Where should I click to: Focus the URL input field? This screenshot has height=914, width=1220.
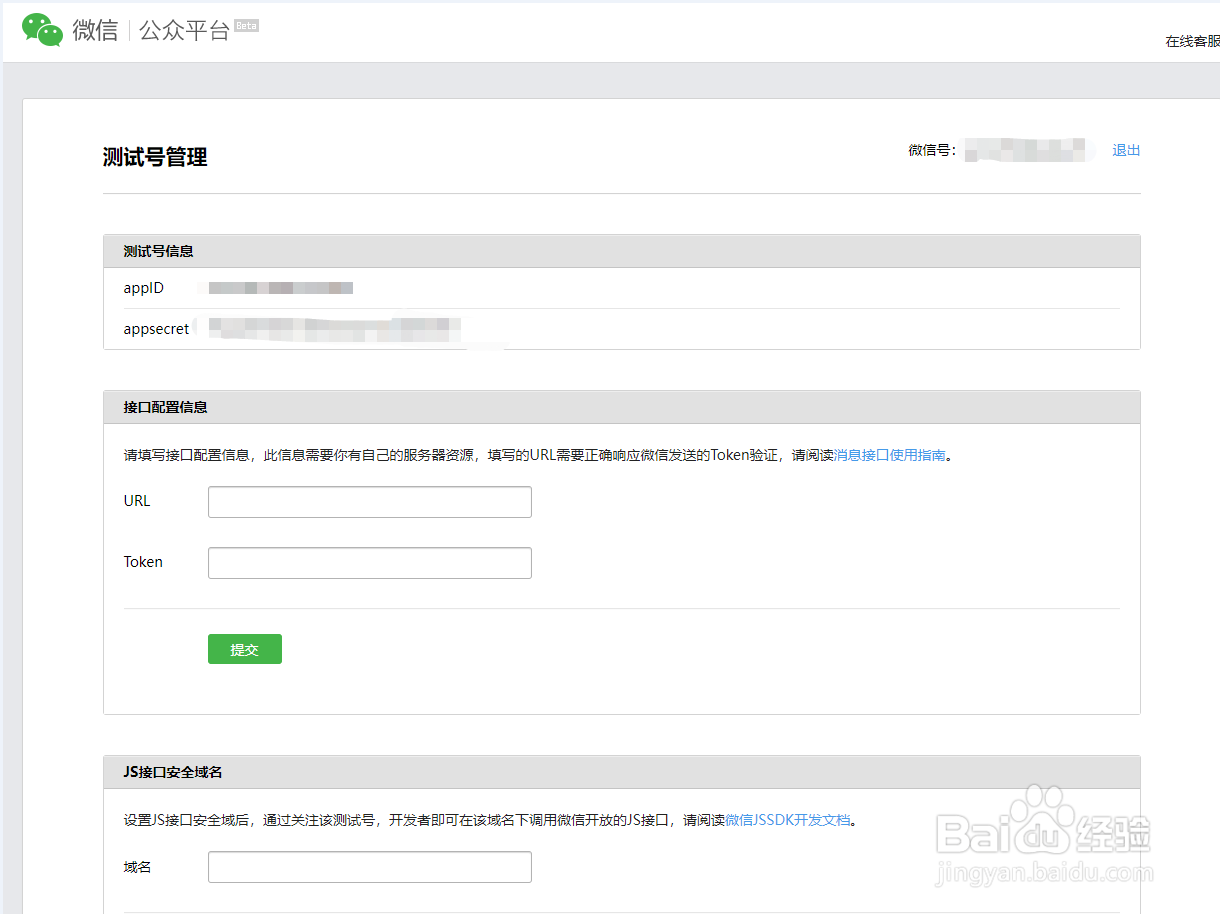370,502
